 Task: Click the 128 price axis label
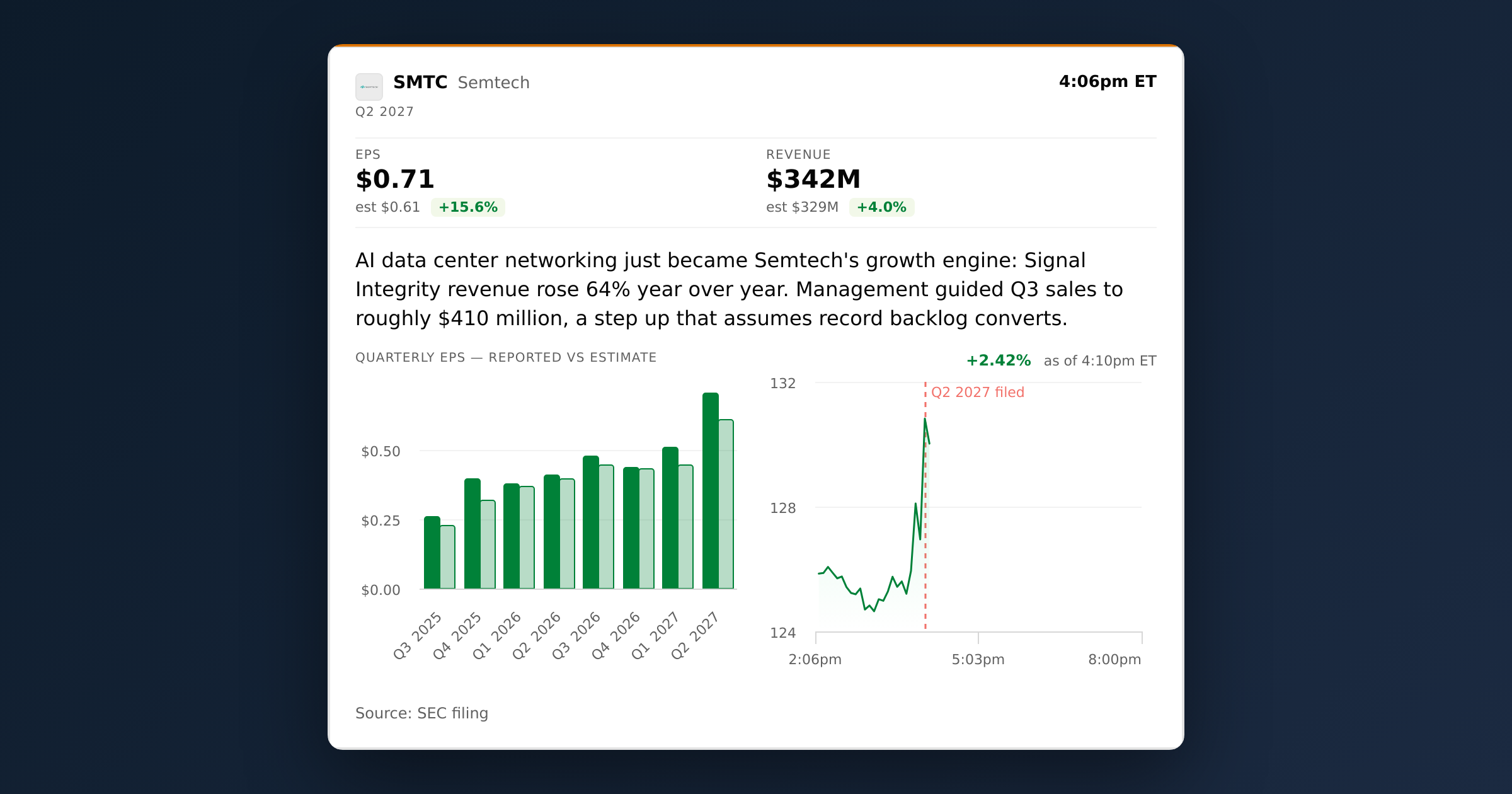click(x=783, y=508)
